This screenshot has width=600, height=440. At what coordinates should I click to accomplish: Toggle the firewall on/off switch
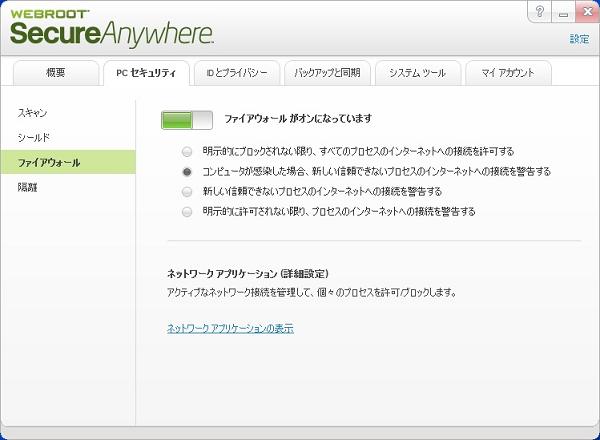pos(187,120)
